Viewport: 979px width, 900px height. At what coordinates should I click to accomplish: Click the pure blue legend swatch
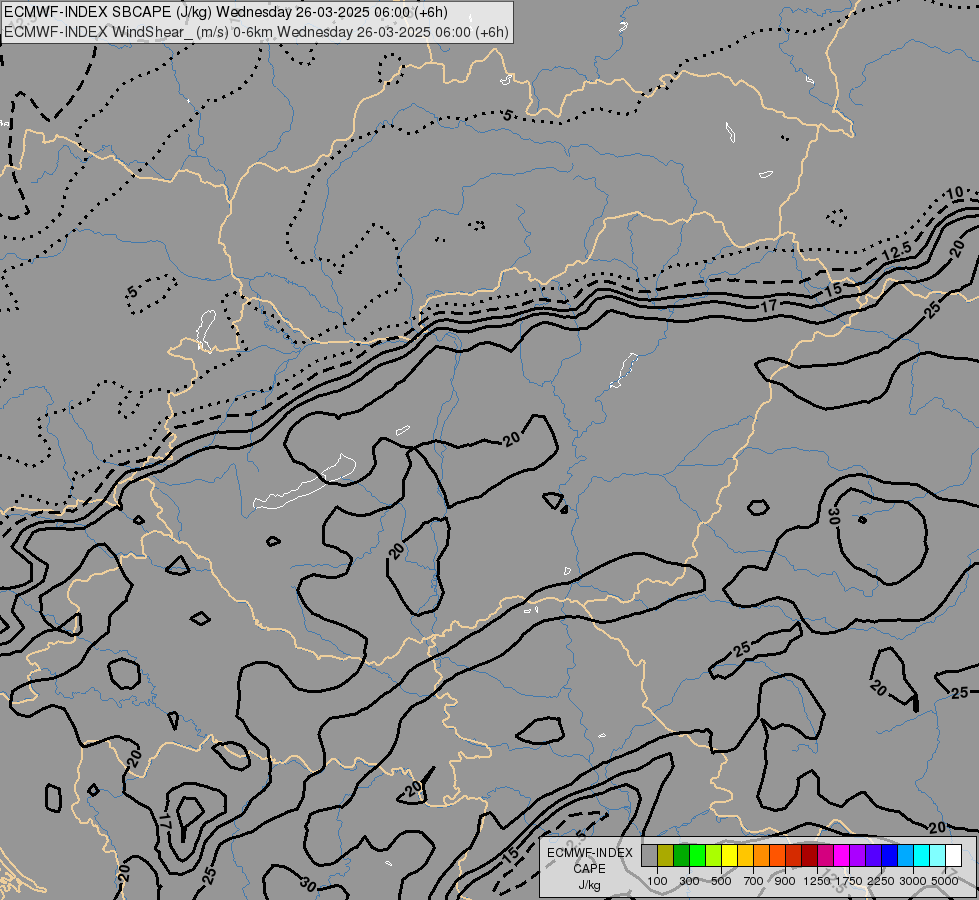(x=890, y=855)
